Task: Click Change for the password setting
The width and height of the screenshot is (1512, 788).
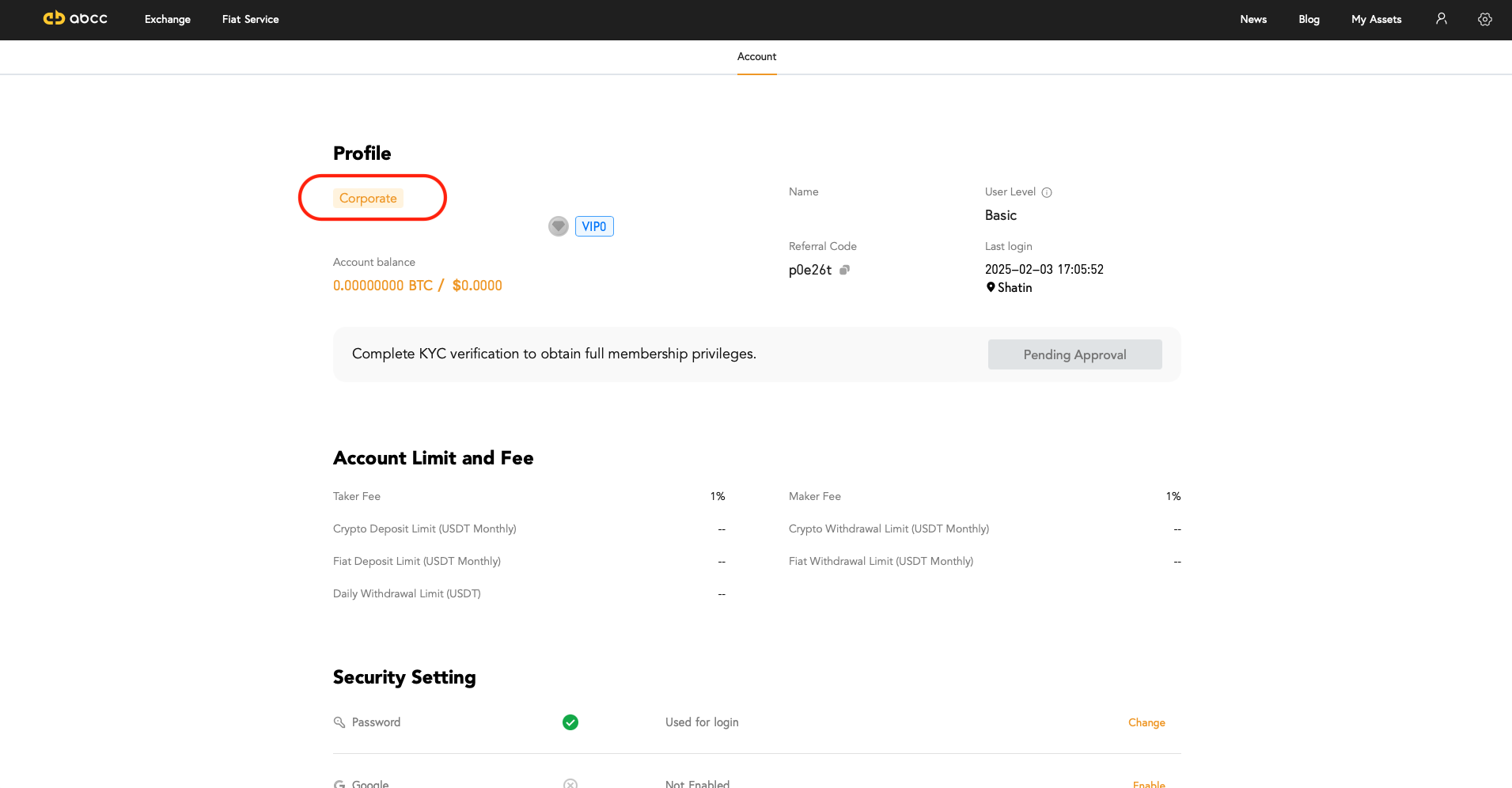Action: (x=1146, y=722)
